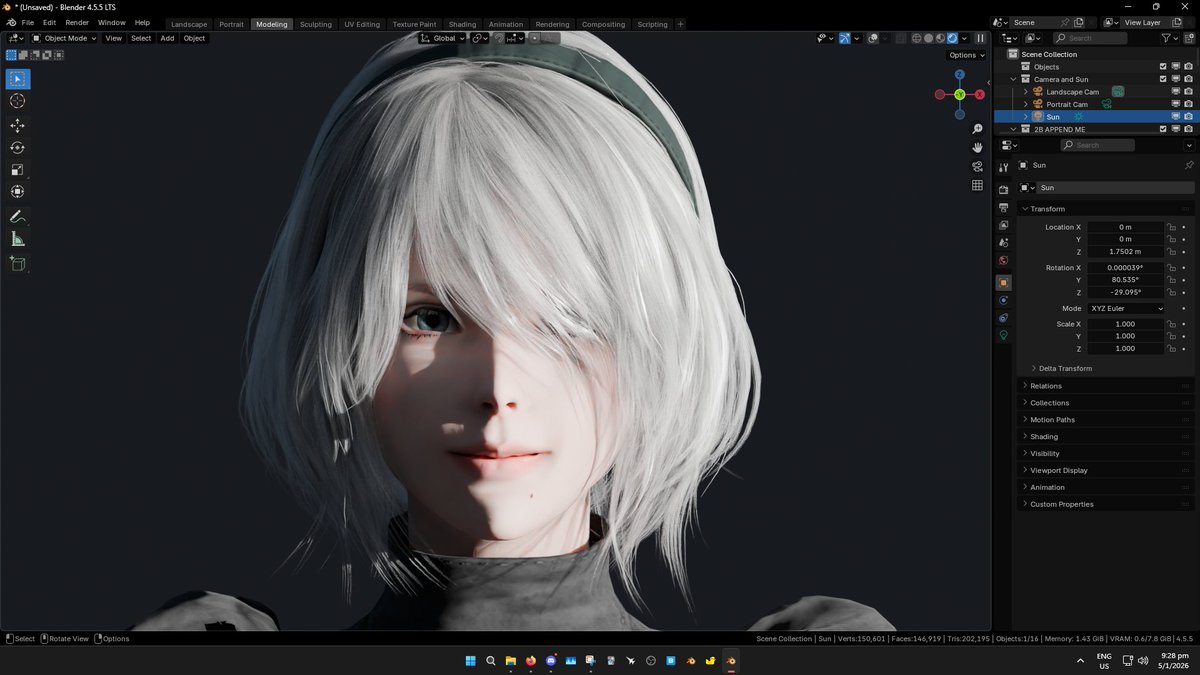Select the Move tool
This screenshot has height=675, width=1200.
coord(17,126)
